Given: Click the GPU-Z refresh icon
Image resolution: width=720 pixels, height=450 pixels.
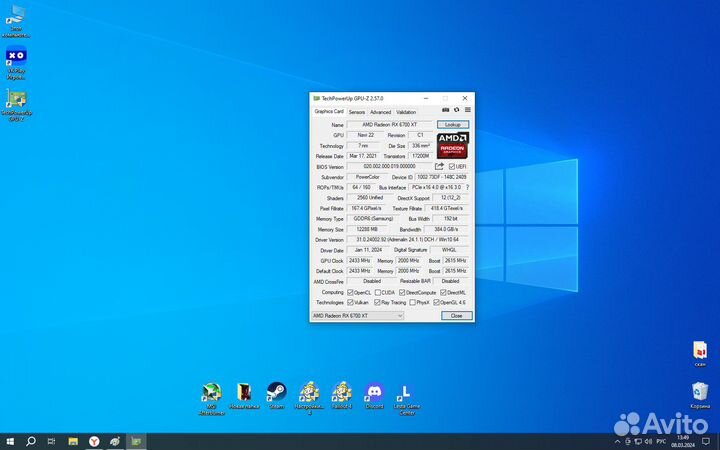Looking at the screenshot, I should [456, 110].
